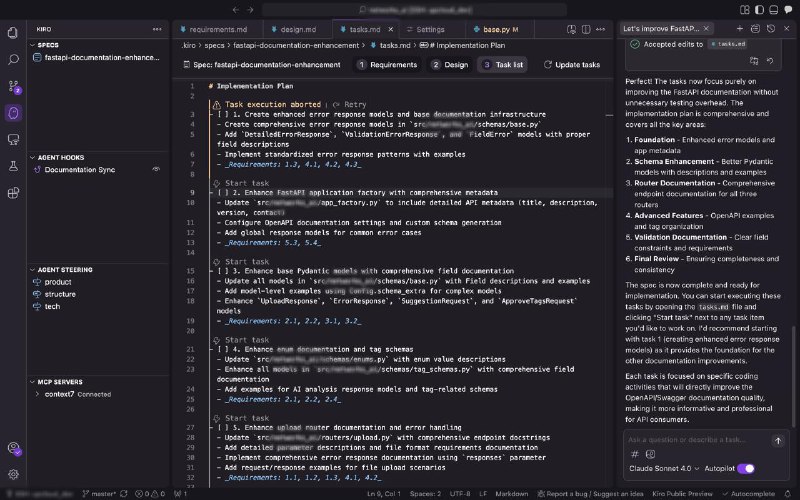Open the Manage gear icon
Viewport: 800px width, 500px height.
(13, 474)
